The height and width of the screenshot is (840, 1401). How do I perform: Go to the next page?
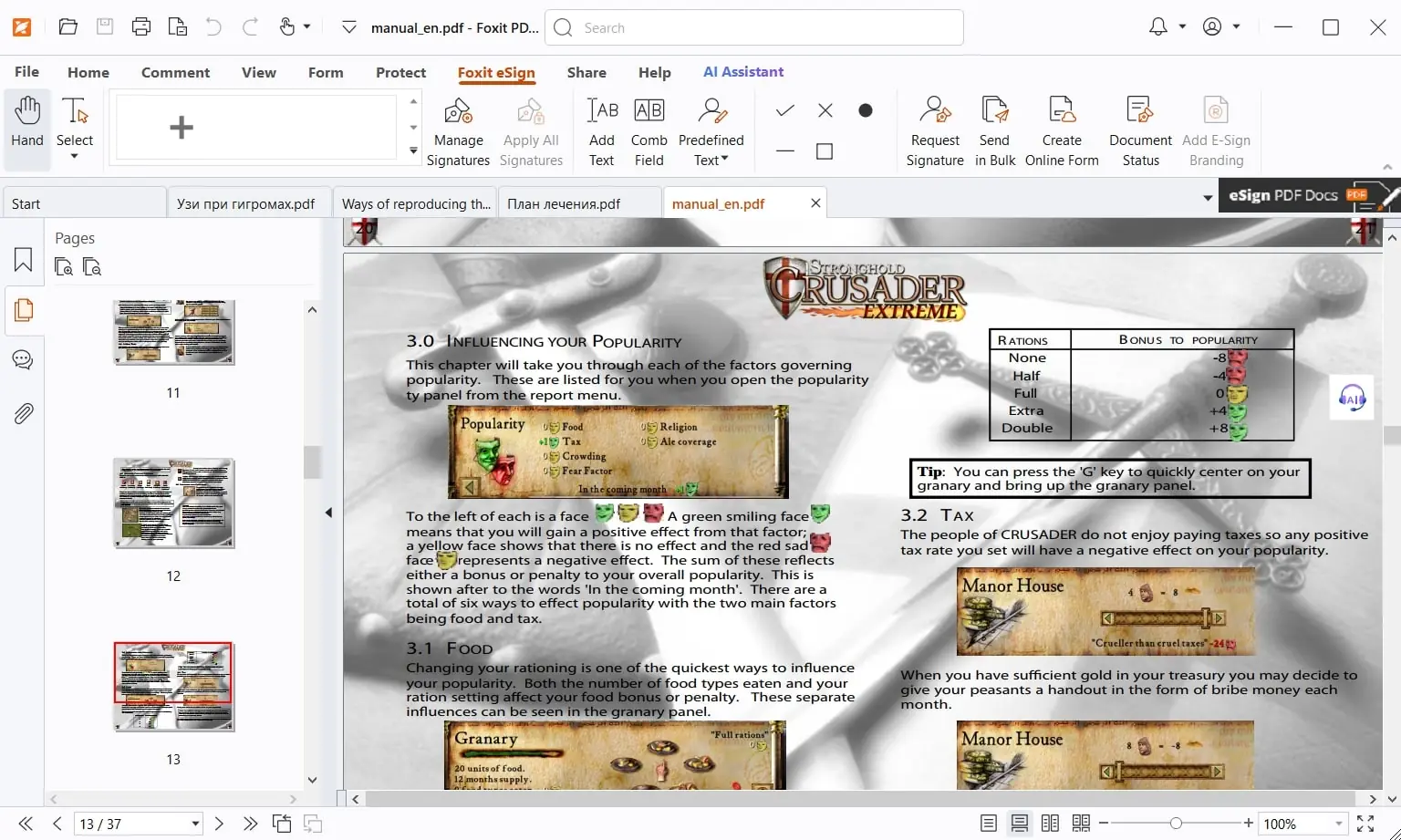point(219,824)
